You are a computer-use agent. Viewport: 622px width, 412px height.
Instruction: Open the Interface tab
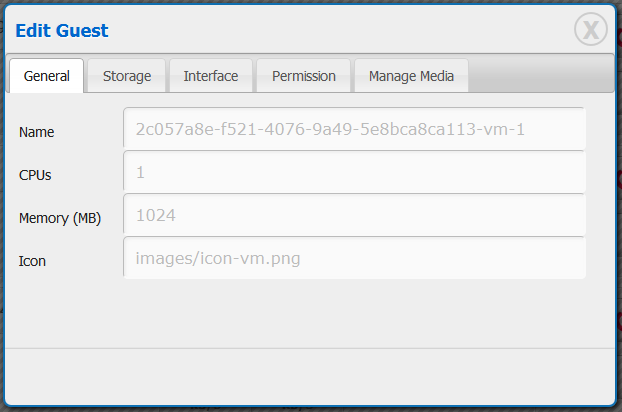211,76
